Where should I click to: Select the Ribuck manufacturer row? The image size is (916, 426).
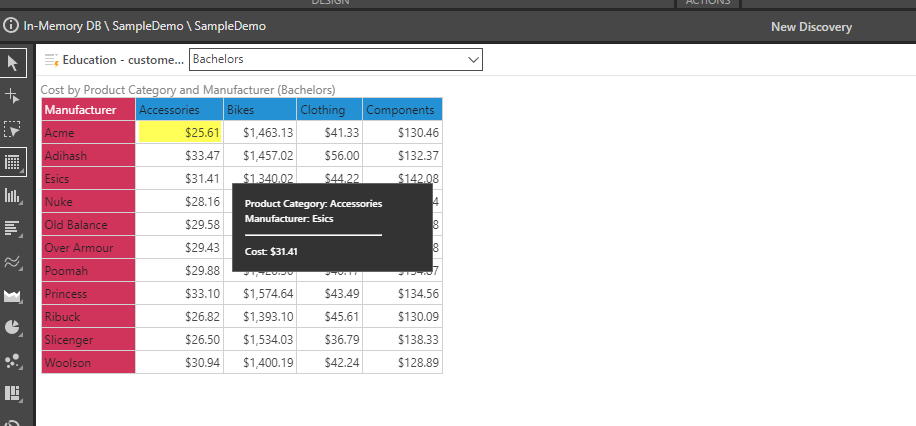click(x=89, y=317)
